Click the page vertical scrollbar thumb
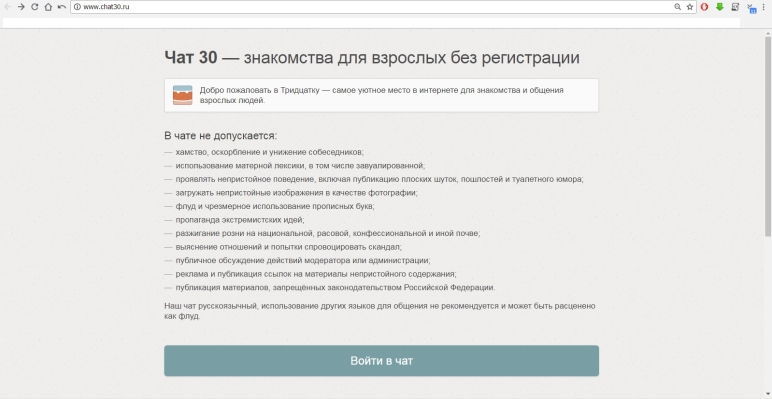 (768, 135)
